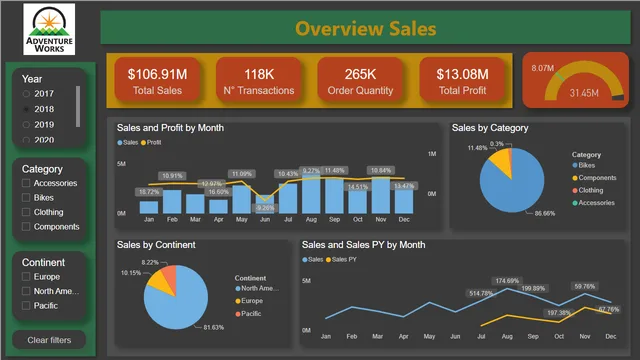Click the Clothing legend entry in Sales by Category
The width and height of the screenshot is (640, 360).
[x=588, y=191]
